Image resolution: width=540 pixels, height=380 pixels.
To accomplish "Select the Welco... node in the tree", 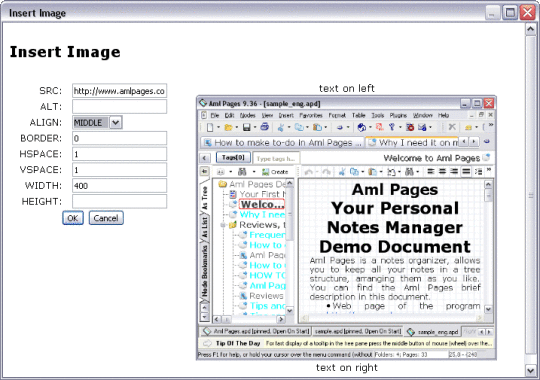I will point(262,204).
